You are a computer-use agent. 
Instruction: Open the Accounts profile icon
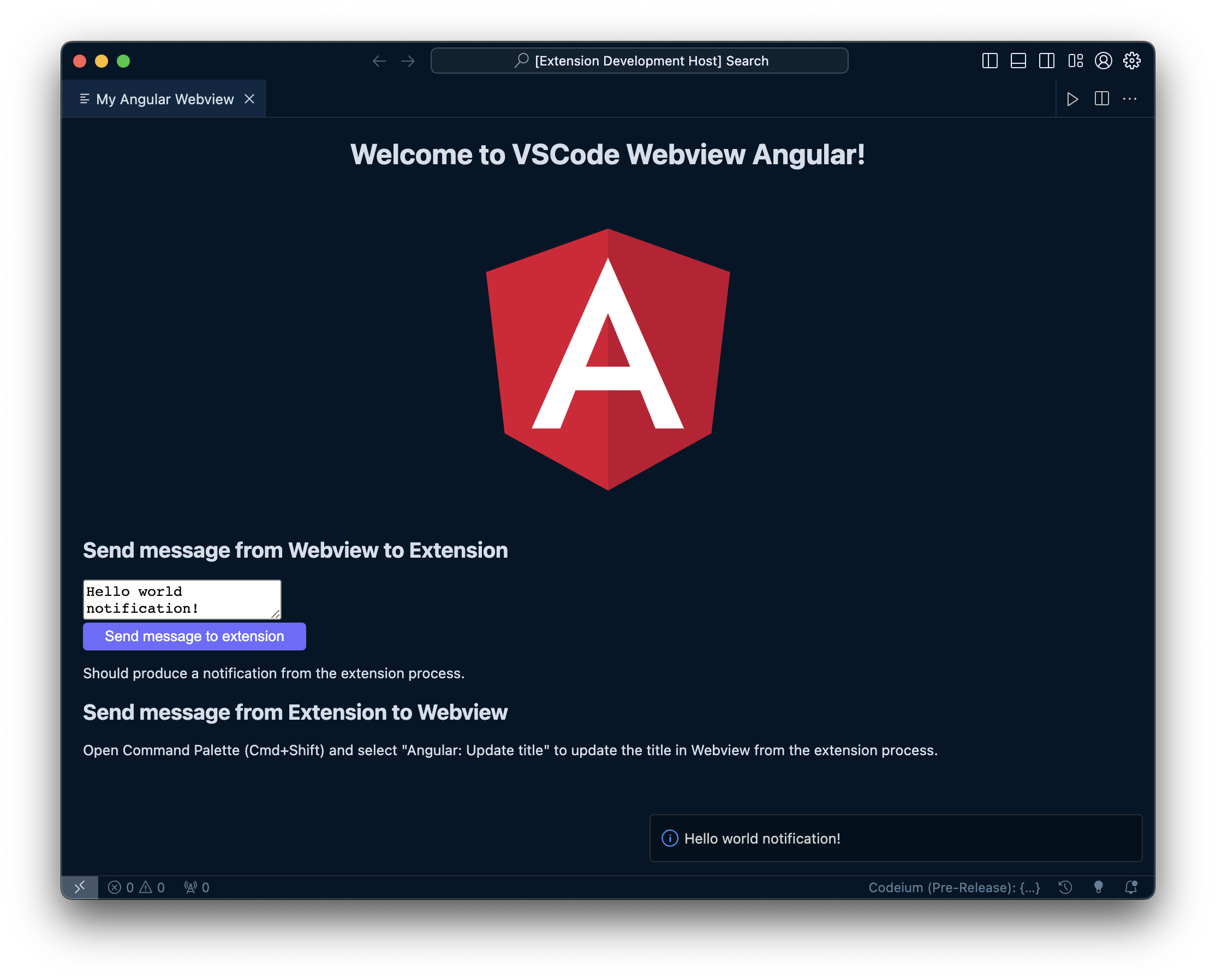1103,61
